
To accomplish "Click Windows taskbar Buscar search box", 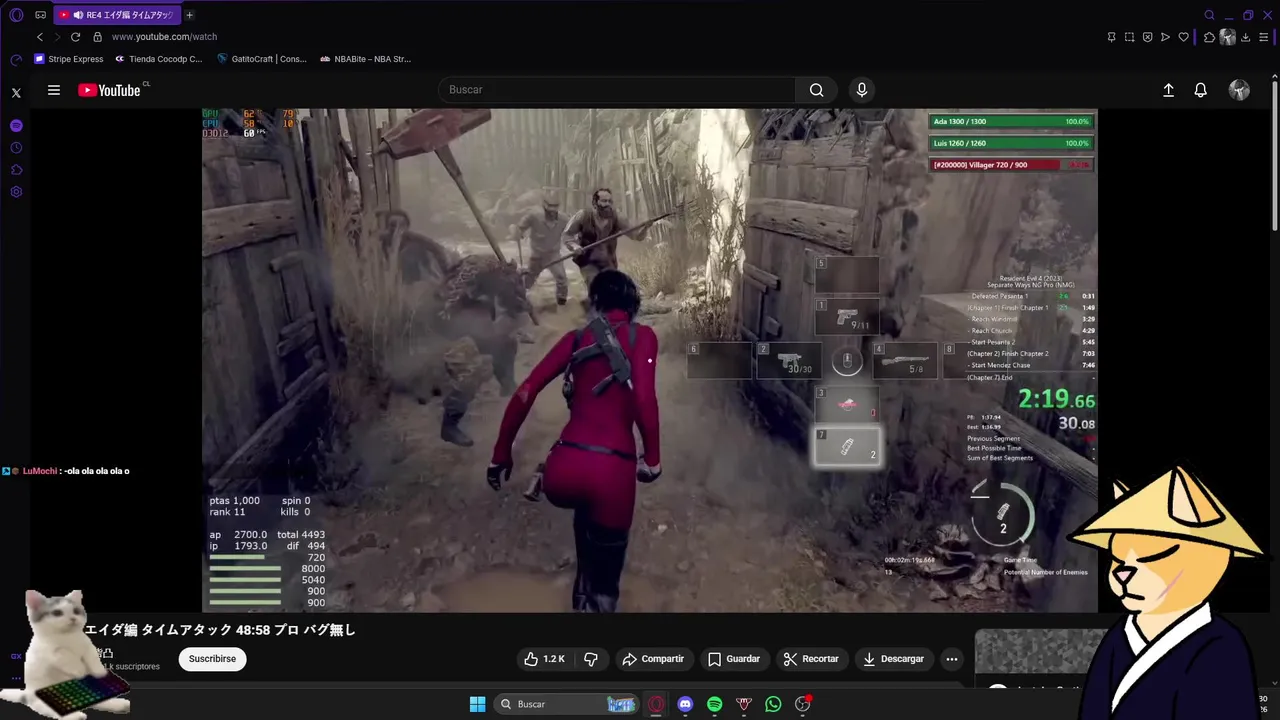I will tap(566, 704).
